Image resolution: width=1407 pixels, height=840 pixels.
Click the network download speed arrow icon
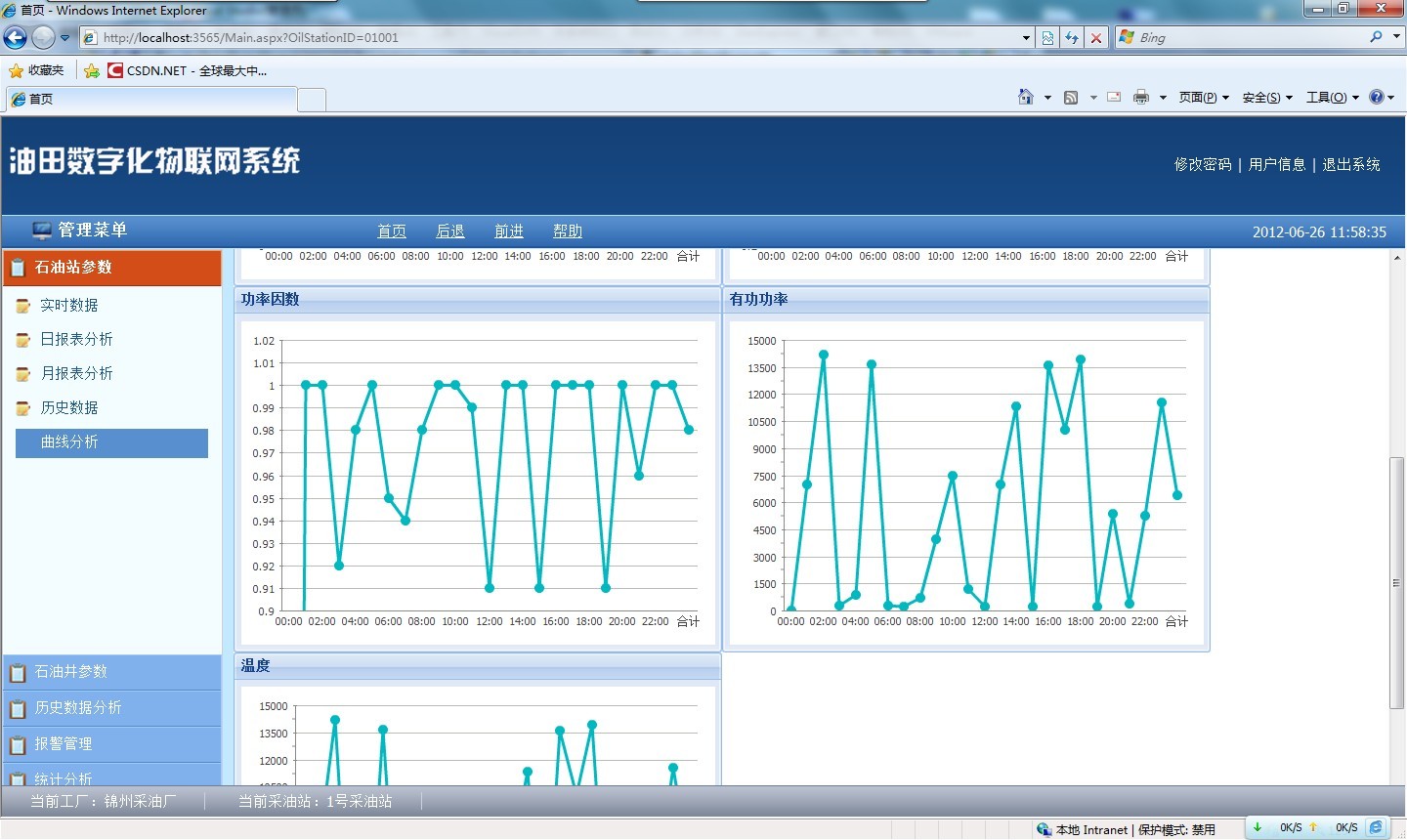1258,827
